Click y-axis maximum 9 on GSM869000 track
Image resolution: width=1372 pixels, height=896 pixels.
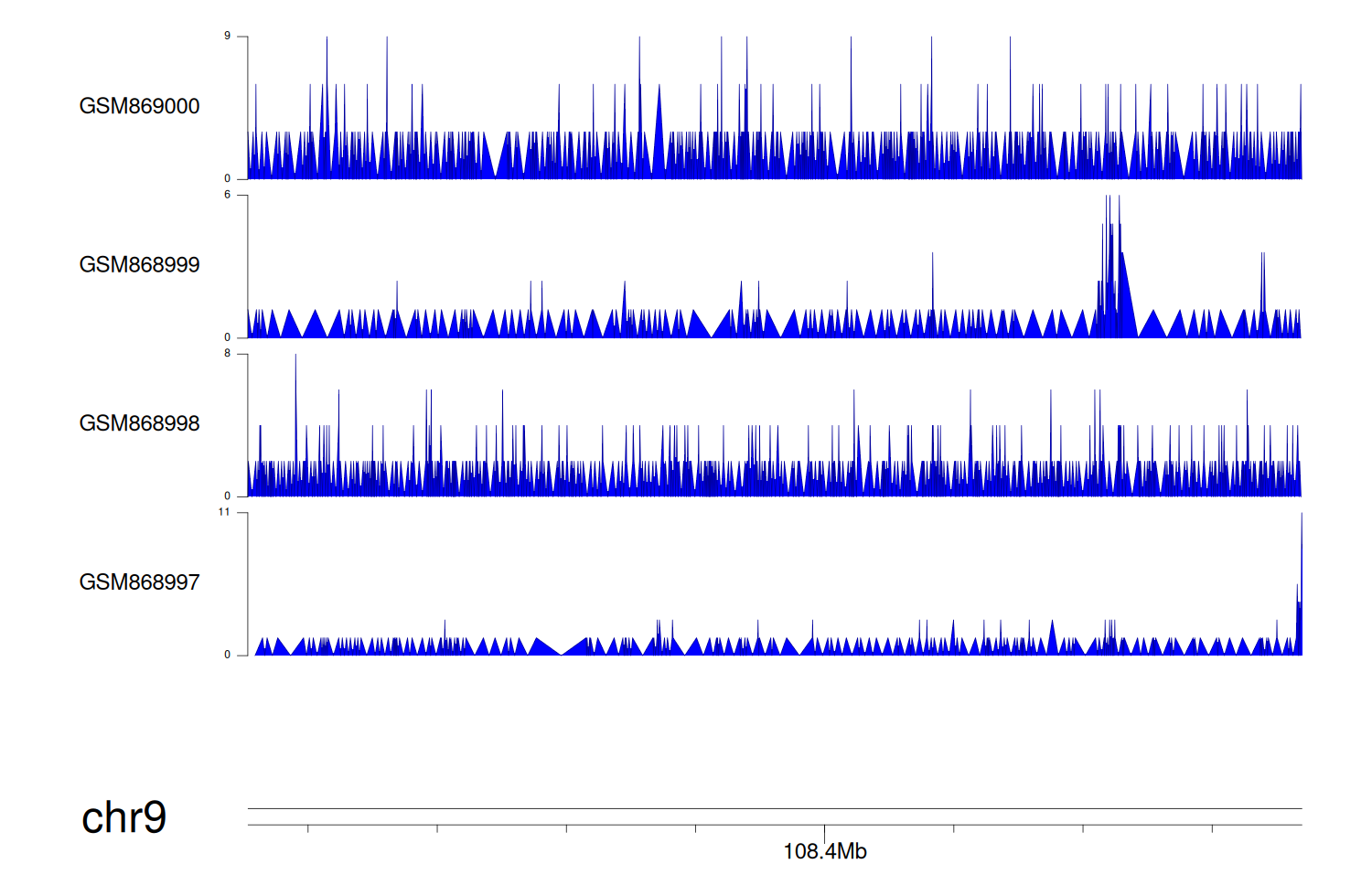click(228, 37)
